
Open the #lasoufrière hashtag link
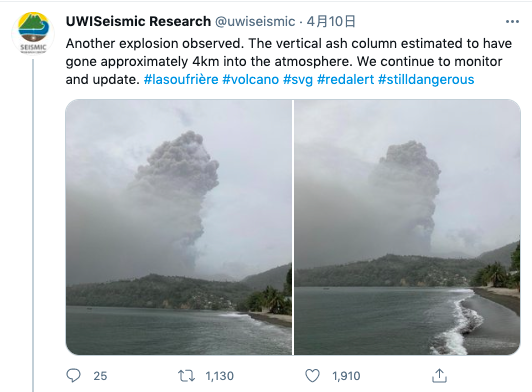point(181,79)
